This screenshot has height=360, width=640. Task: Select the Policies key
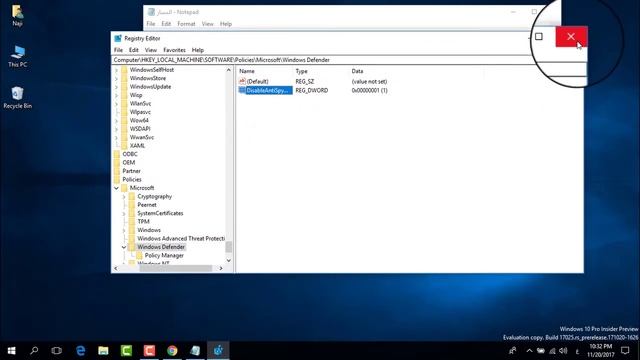pyautogui.click(x=132, y=180)
